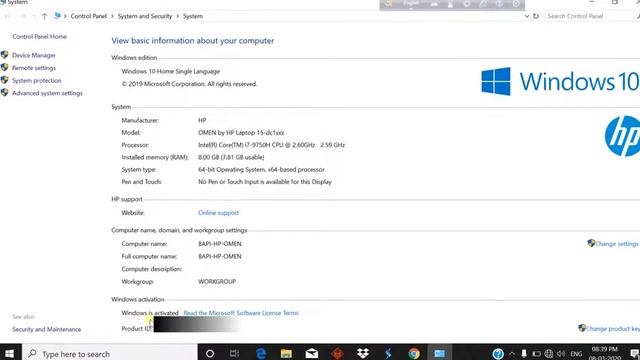Click the processor value Intel Core i7-9750H

pos(271,145)
